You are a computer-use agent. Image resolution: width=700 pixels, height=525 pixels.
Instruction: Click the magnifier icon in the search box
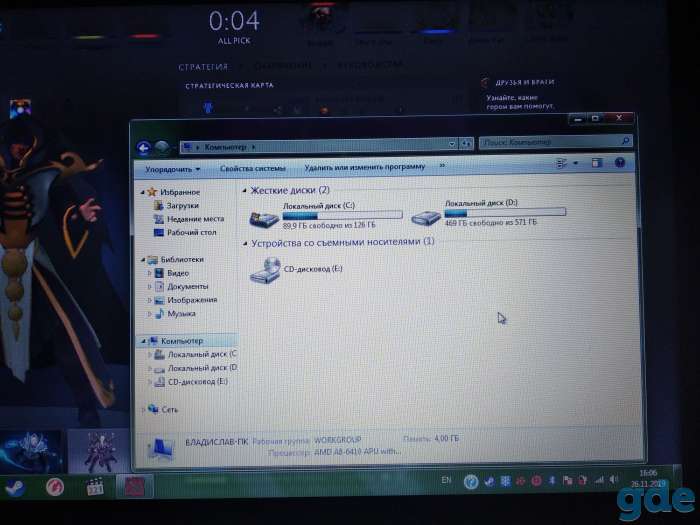(625, 141)
